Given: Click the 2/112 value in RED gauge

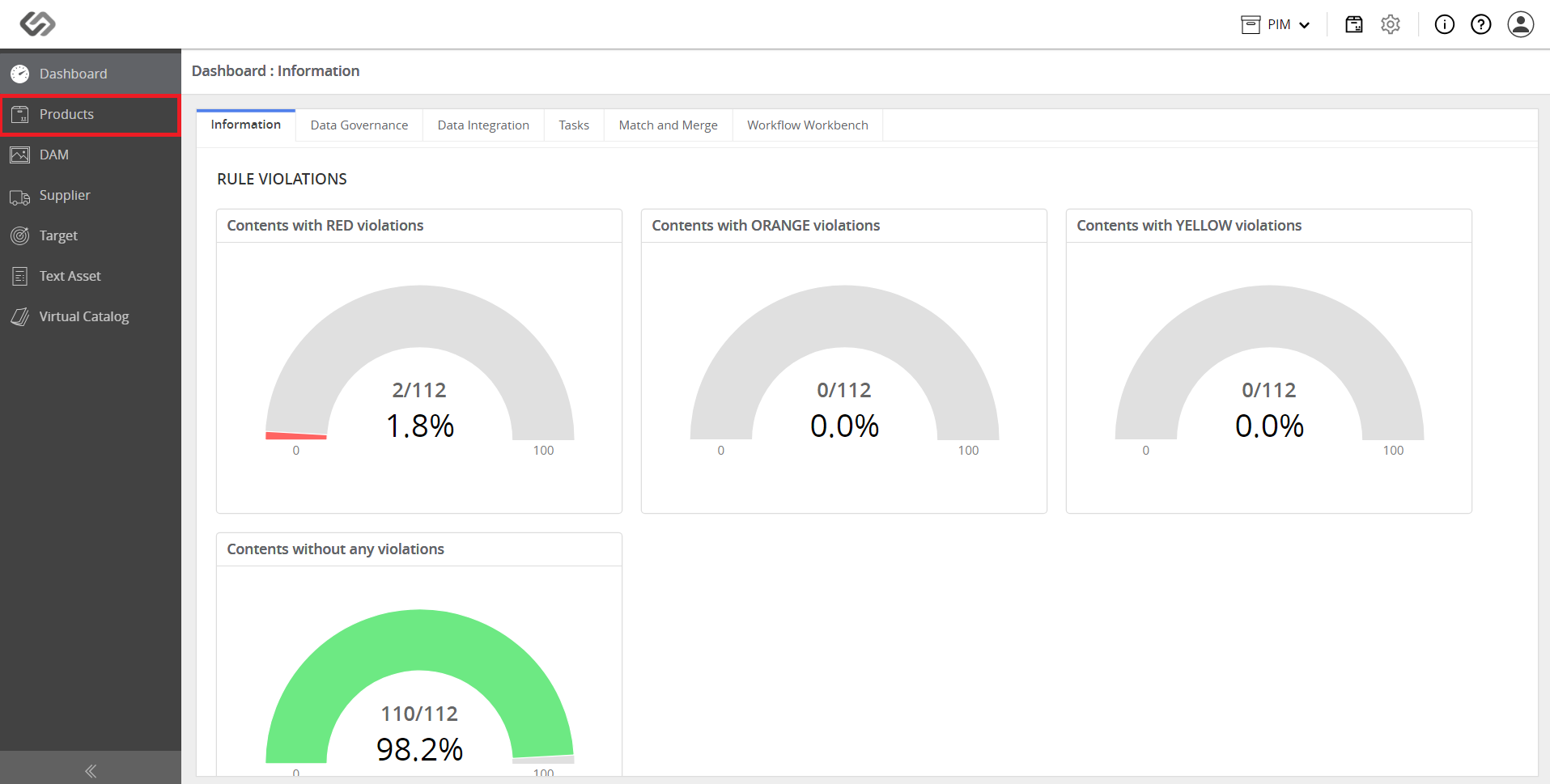Looking at the screenshot, I should pyautogui.click(x=419, y=390).
